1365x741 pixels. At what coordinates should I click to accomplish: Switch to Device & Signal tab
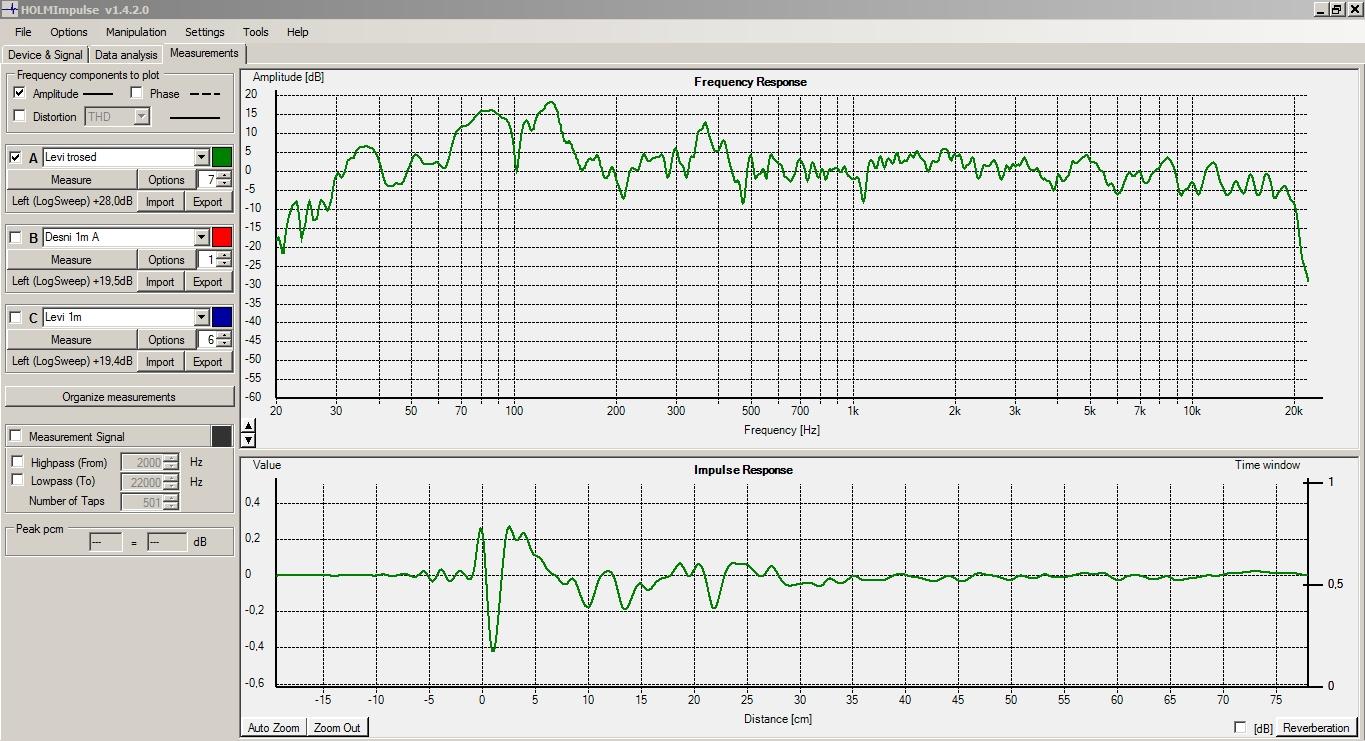pos(45,55)
